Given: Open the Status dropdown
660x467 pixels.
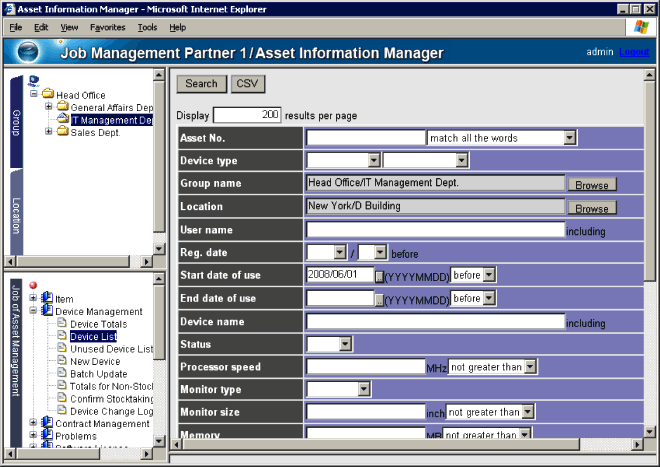Looking at the screenshot, I should [x=345, y=344].
